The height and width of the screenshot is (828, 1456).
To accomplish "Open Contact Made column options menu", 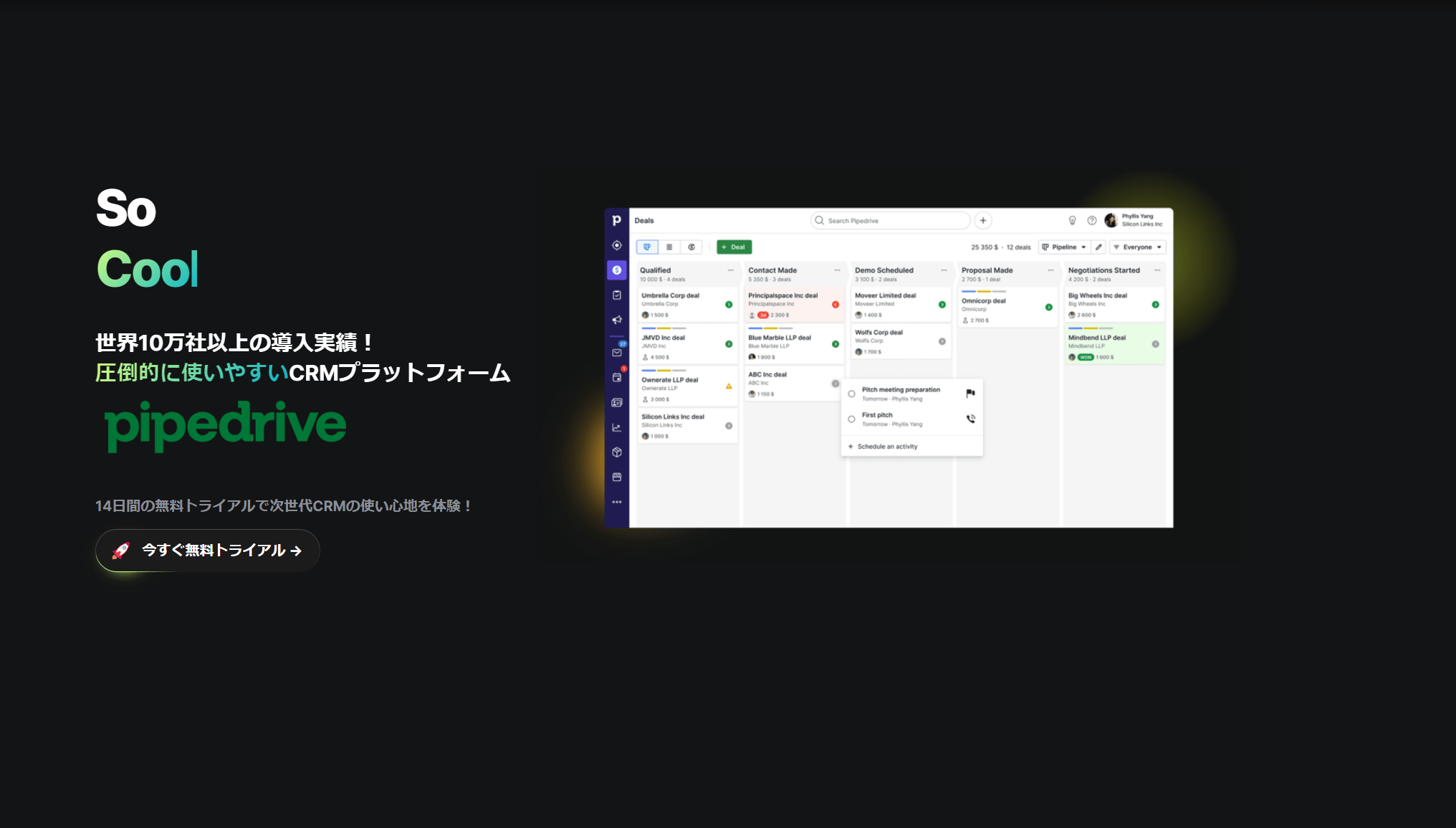I will [837, 270].
